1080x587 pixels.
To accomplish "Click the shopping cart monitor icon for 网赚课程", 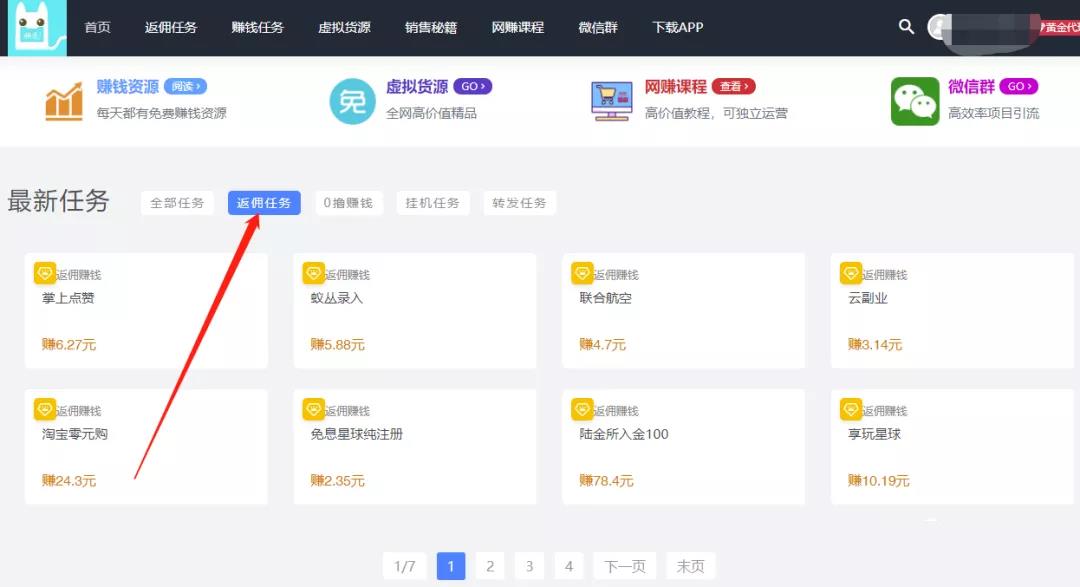I will 612,100.
